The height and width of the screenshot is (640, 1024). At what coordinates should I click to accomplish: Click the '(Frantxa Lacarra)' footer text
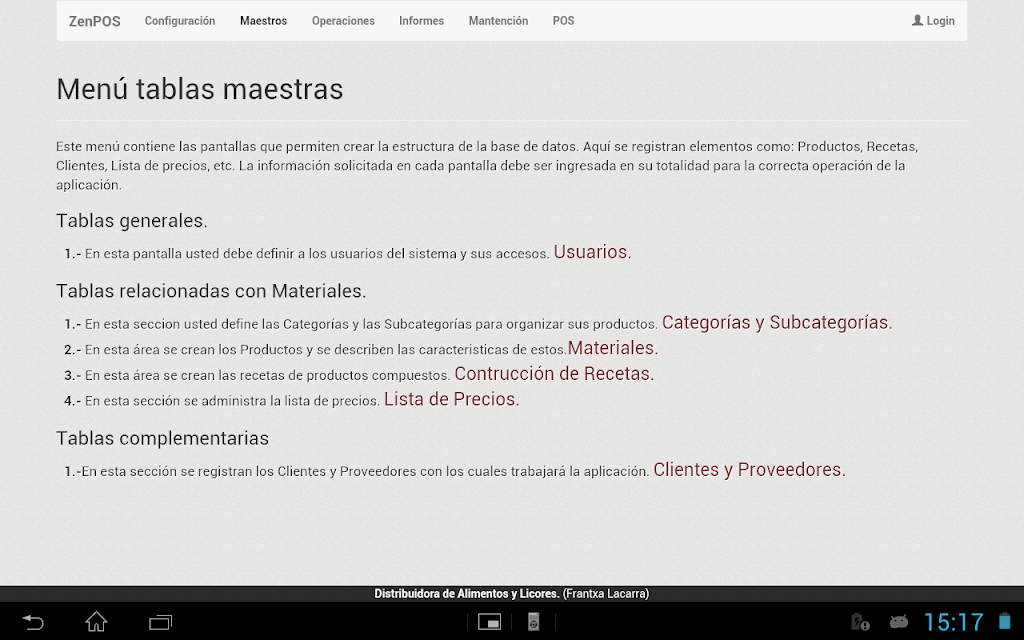(606, 594)
